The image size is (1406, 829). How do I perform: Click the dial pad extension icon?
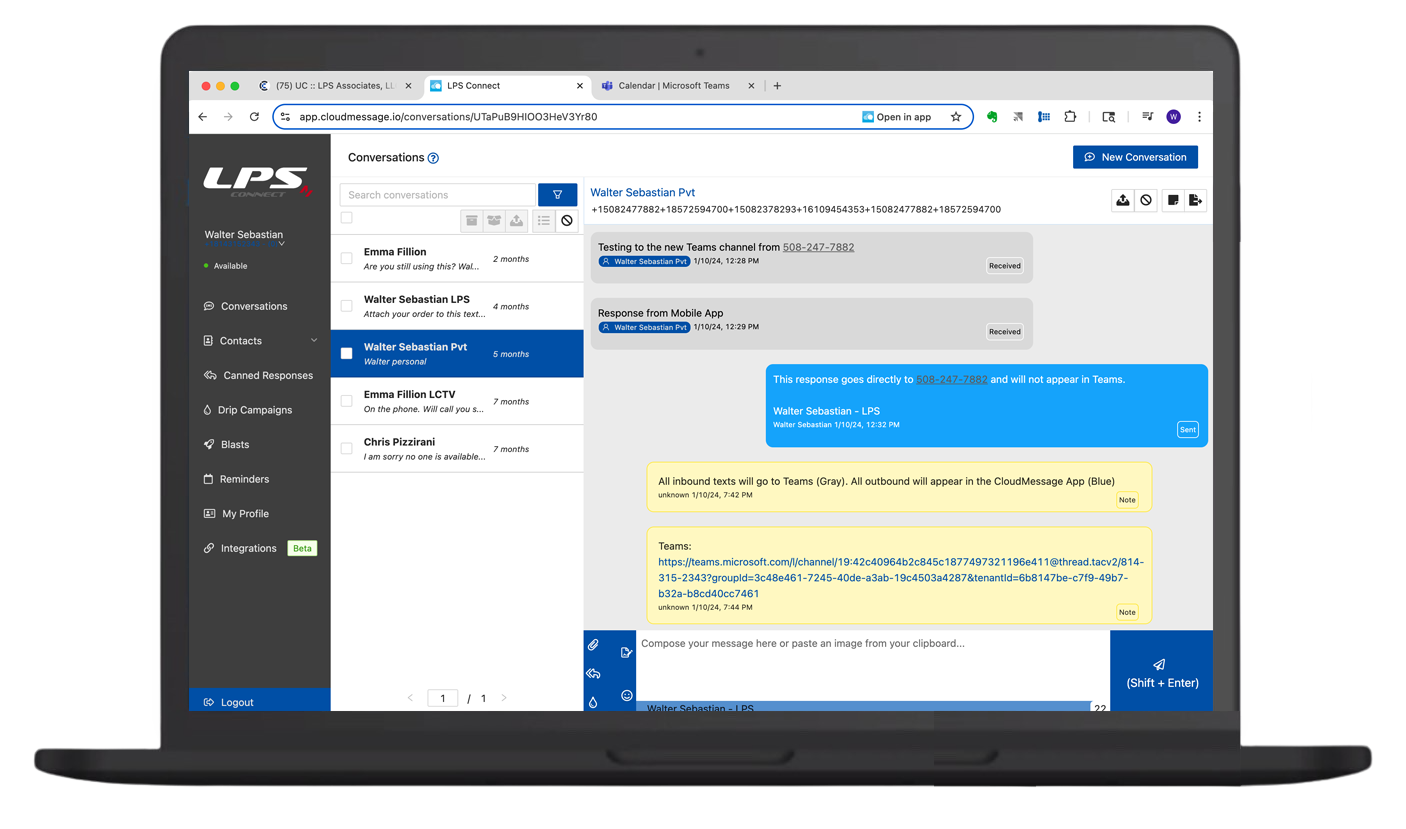click(x=1044, y=117)
